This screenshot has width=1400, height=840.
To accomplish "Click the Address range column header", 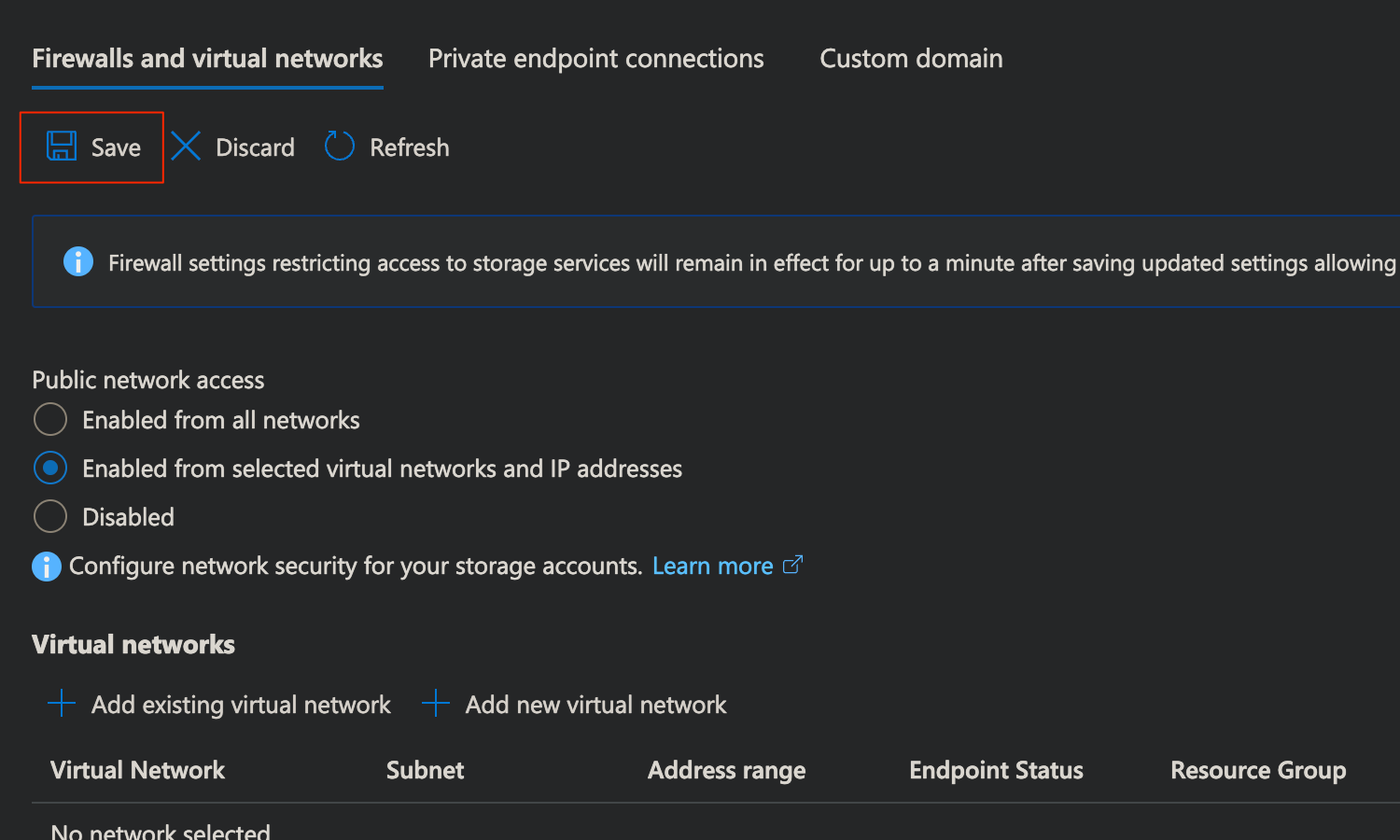I will 726,770.
